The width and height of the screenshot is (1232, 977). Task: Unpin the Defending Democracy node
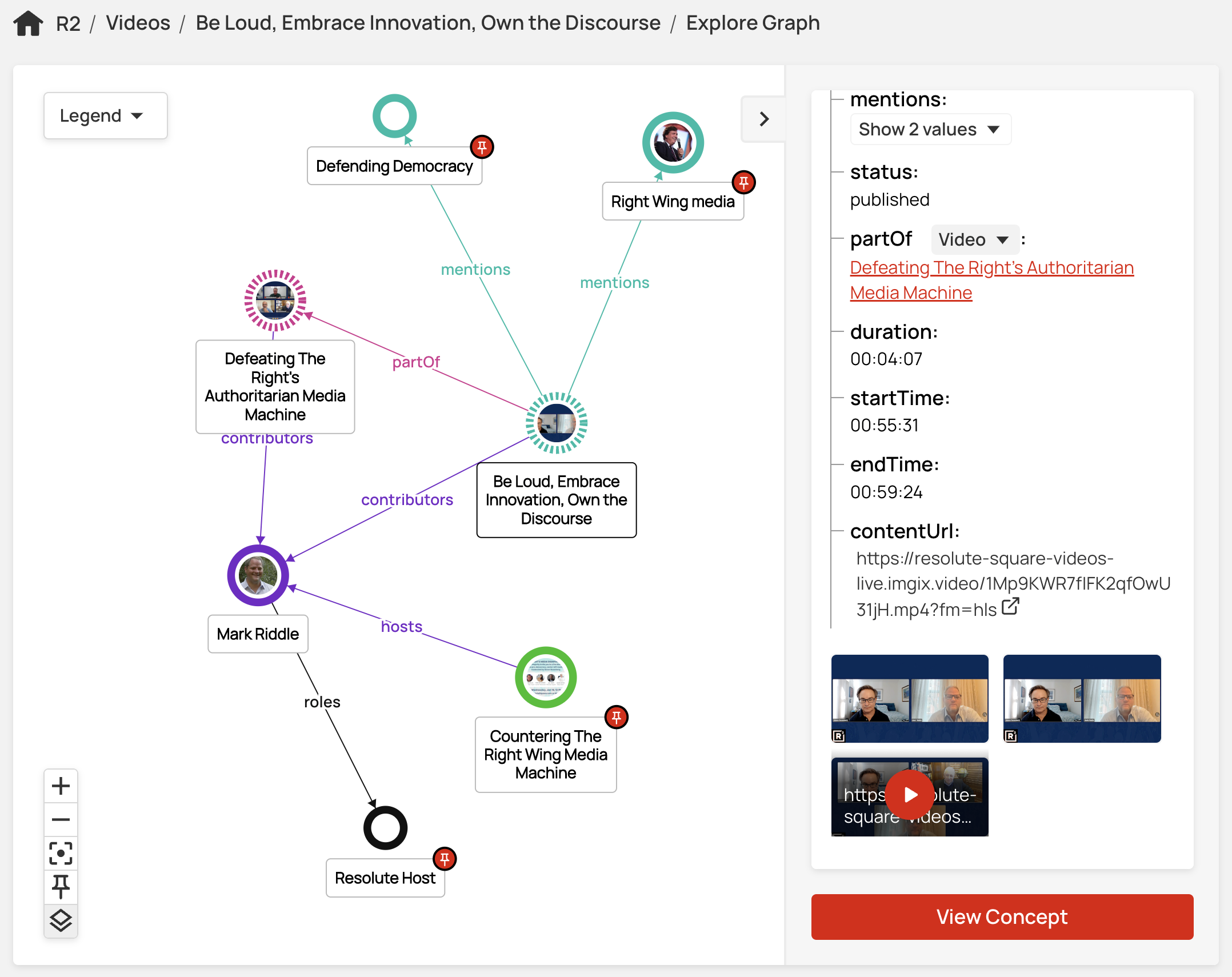[x=482, y=147]
